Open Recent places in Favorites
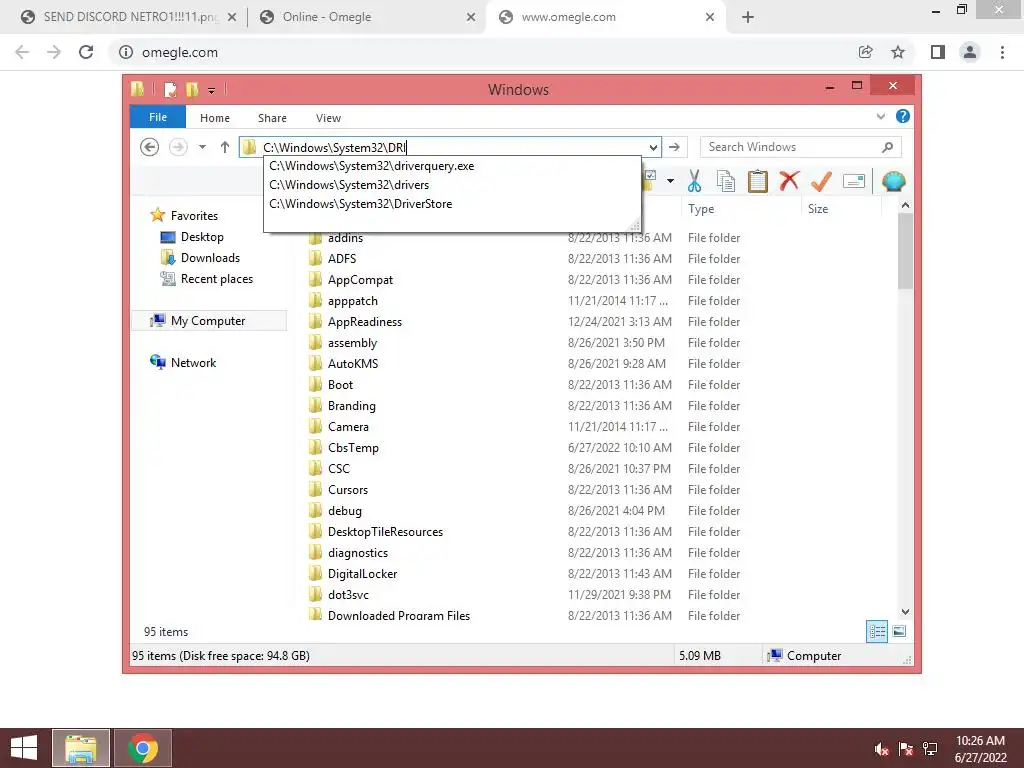The height and width of the screenshot is (768, 1024). click(217, 279)
